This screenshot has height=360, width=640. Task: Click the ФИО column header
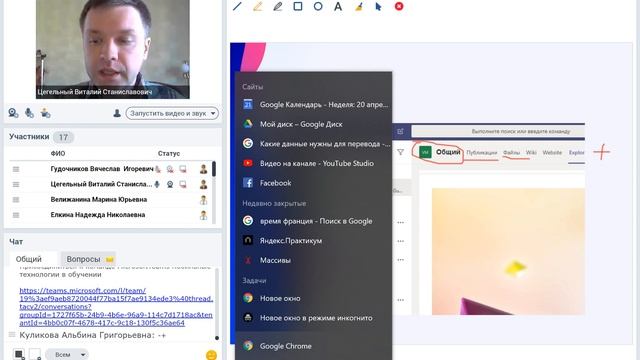click(x=58, y=153)
